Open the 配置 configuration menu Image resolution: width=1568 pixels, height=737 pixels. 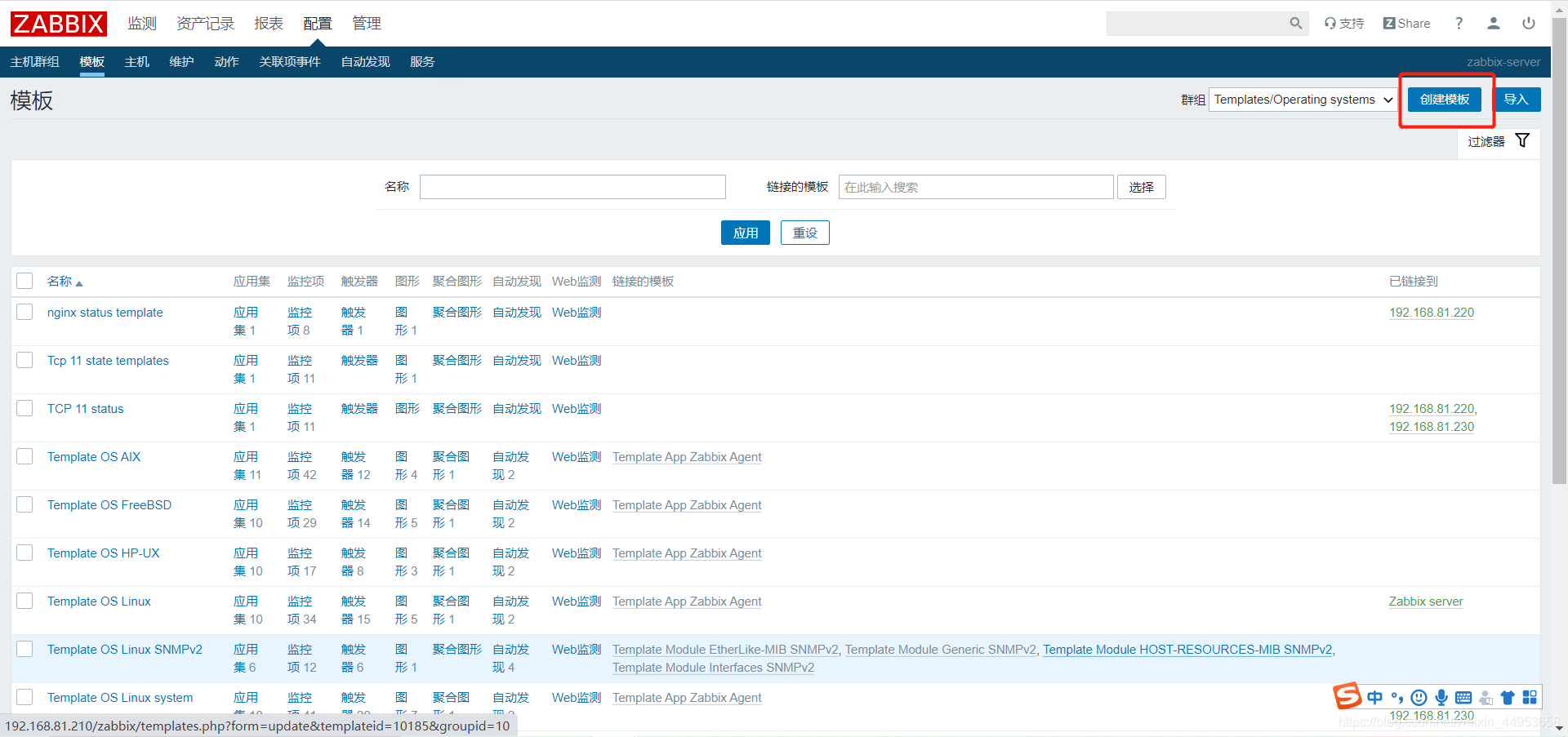click(x=318, y=24)
